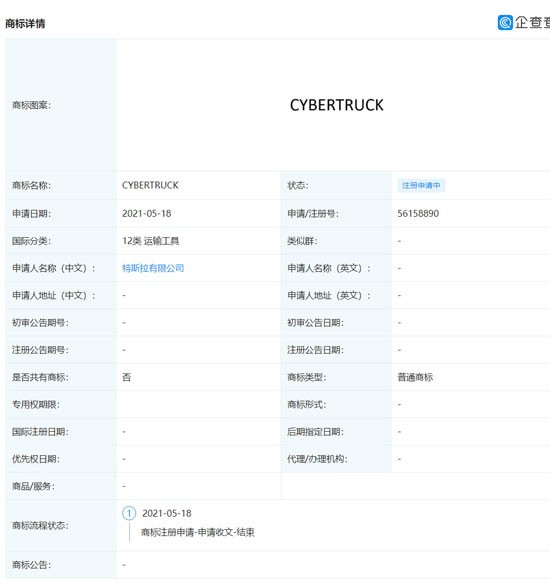Image resolution: width=550 pixels, height=585 pixels.
Task: Click the 12类 运输工具 classification value
Action: 150,241
